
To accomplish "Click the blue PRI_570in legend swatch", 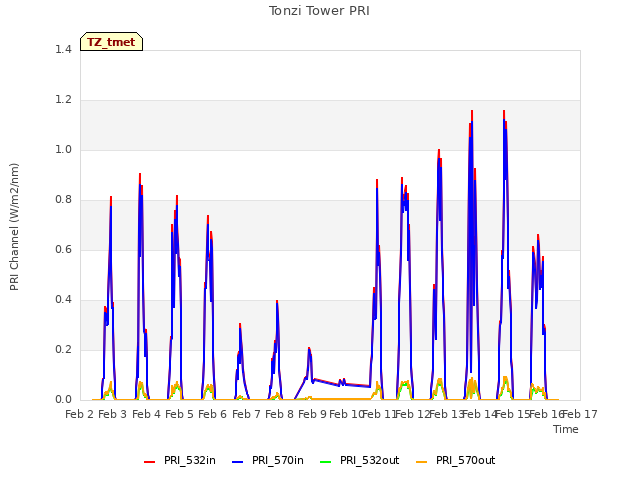I will point(238,462).
